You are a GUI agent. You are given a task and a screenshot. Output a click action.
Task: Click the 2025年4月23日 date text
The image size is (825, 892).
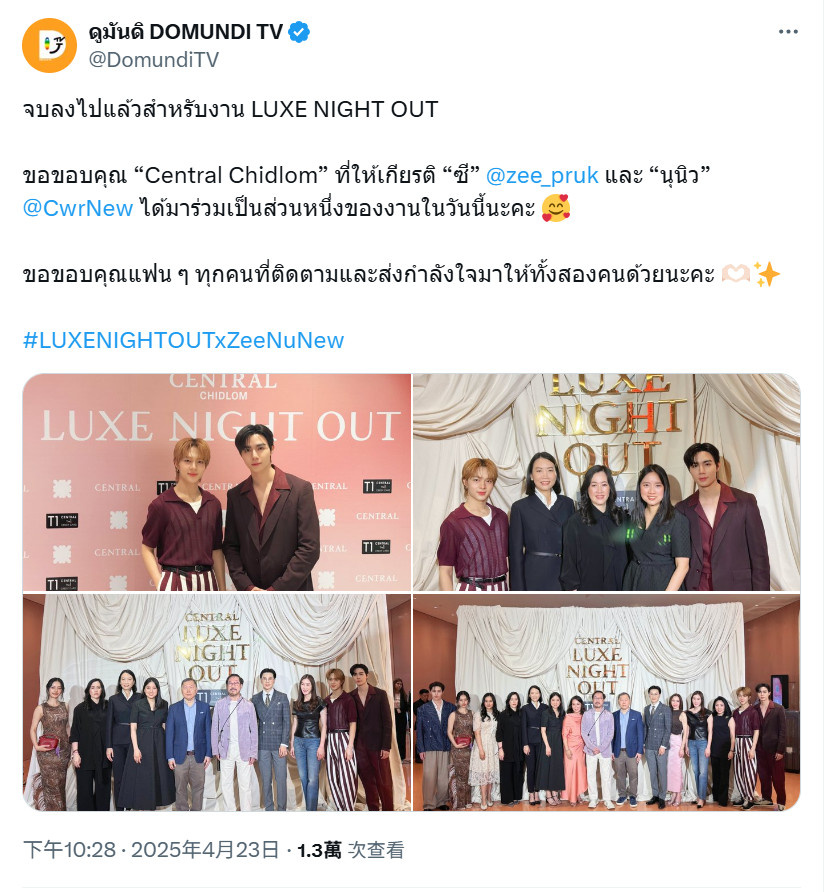point(205,850)
